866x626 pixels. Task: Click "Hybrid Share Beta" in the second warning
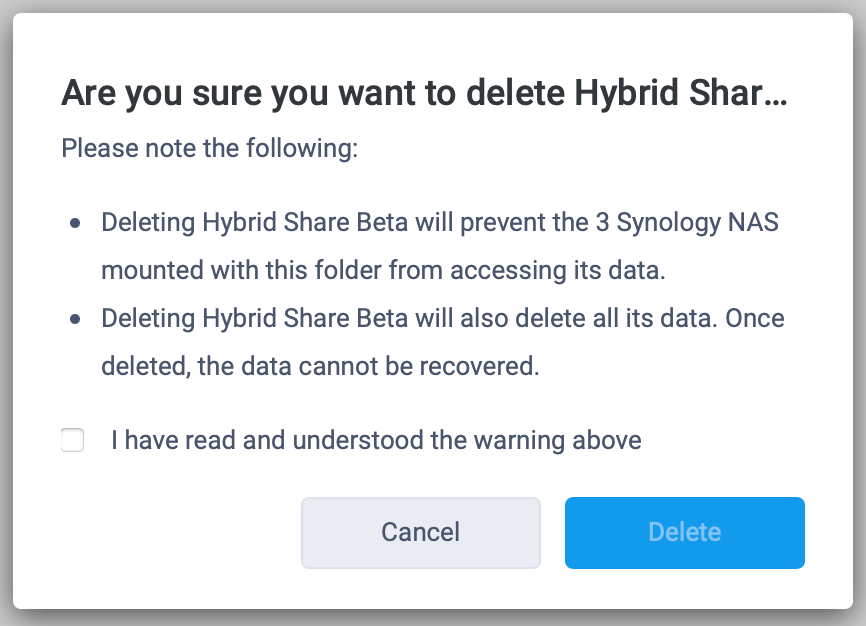tap(304, 318)
